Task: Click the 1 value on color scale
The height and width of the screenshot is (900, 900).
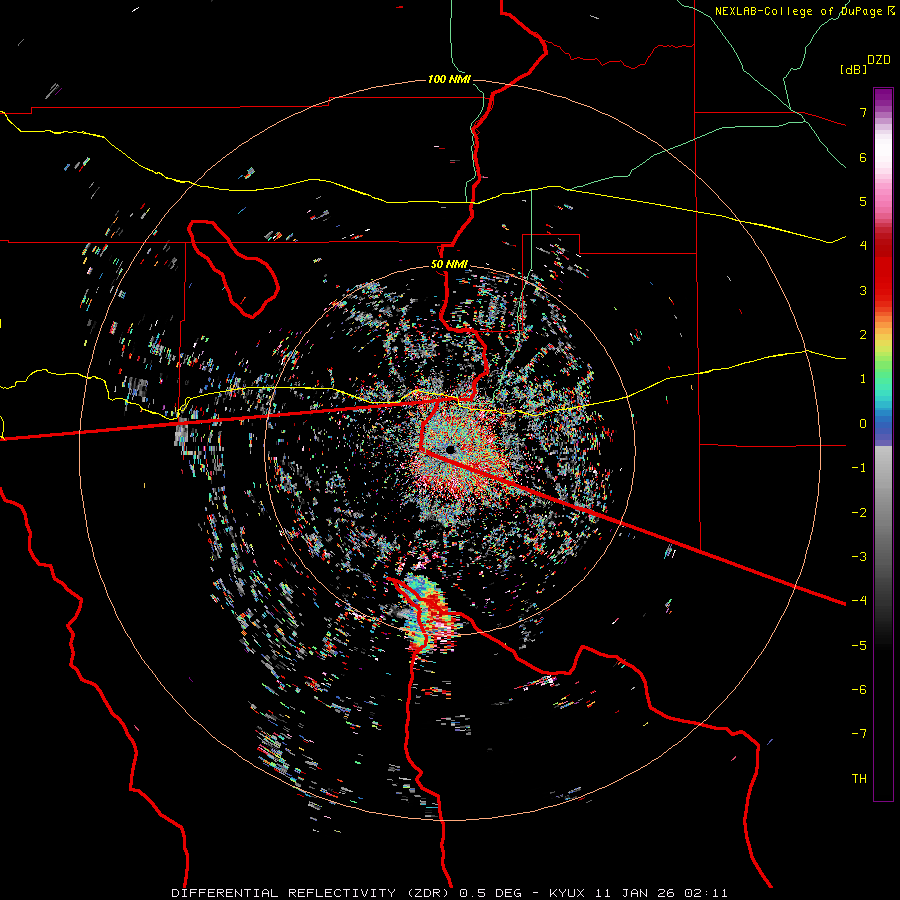Action: click(863, 379)
